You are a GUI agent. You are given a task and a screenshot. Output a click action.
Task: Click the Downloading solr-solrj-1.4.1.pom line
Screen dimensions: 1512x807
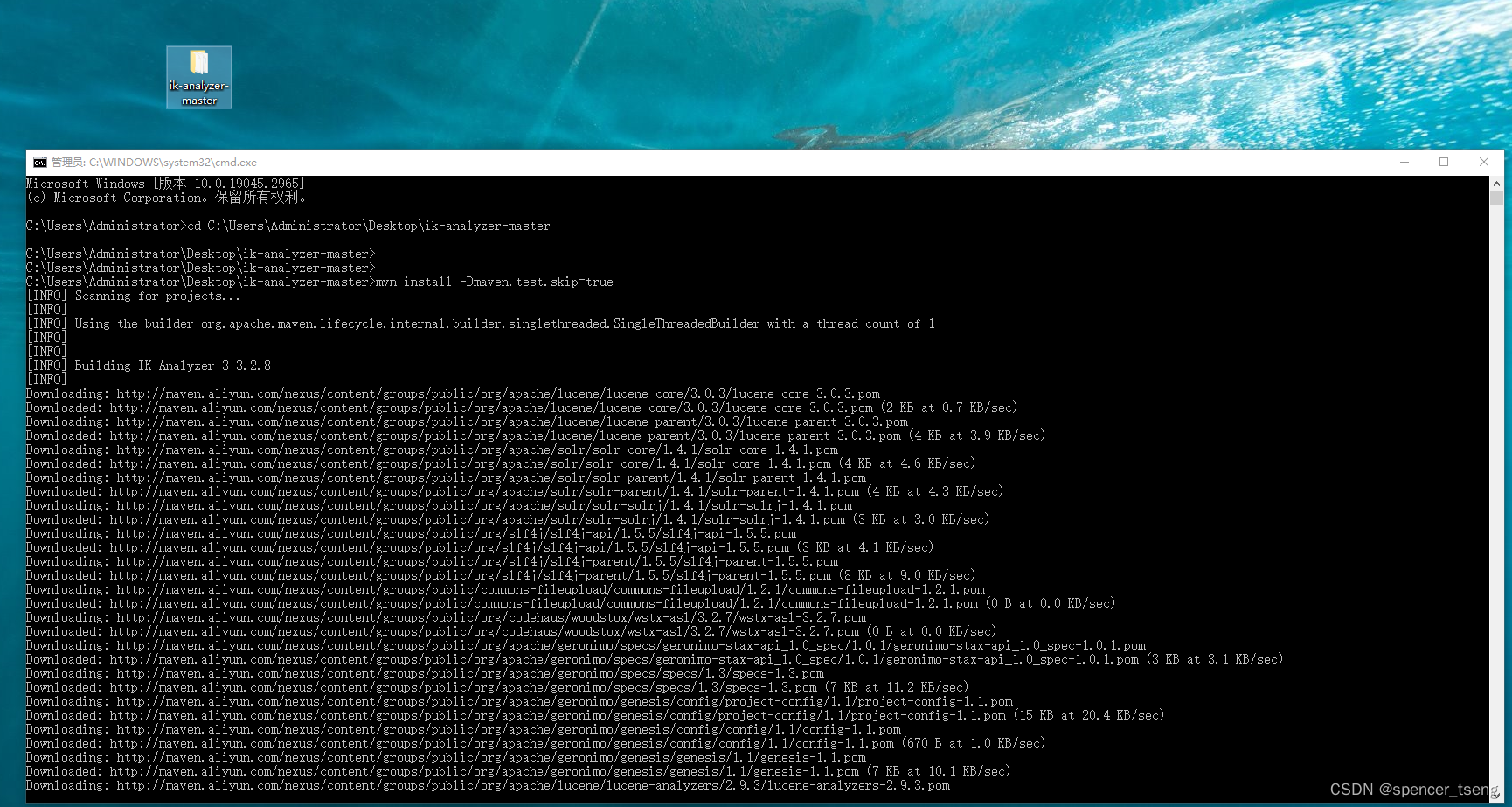[x=439, y=505]
